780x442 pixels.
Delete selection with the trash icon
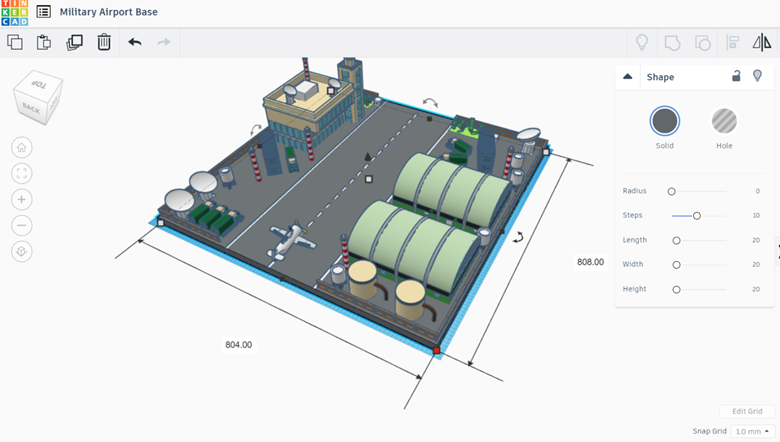click(104, 42)
